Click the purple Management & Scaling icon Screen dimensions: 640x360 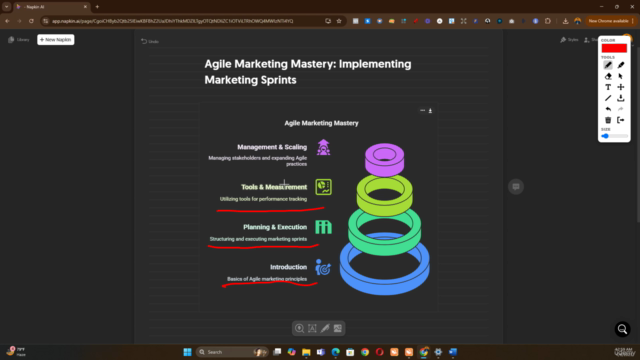click(323, 147)
